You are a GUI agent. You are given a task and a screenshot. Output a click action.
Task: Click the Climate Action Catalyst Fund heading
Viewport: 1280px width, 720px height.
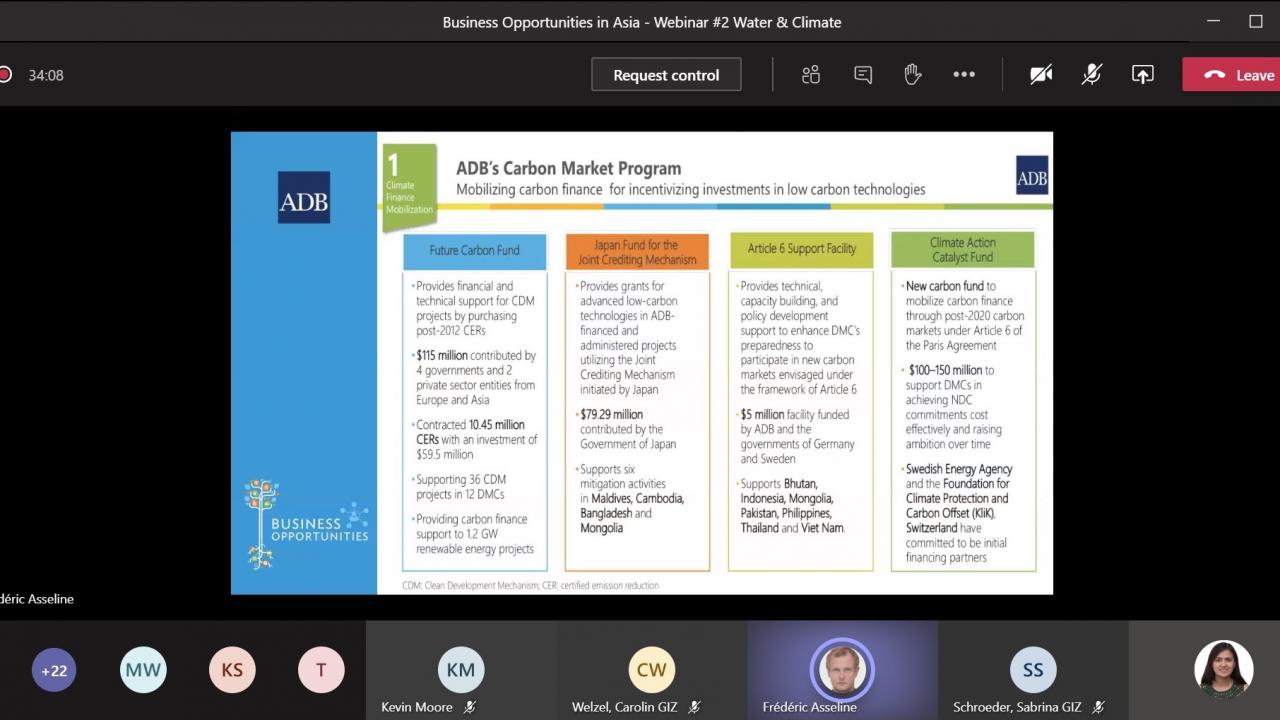tap(962, 250)
